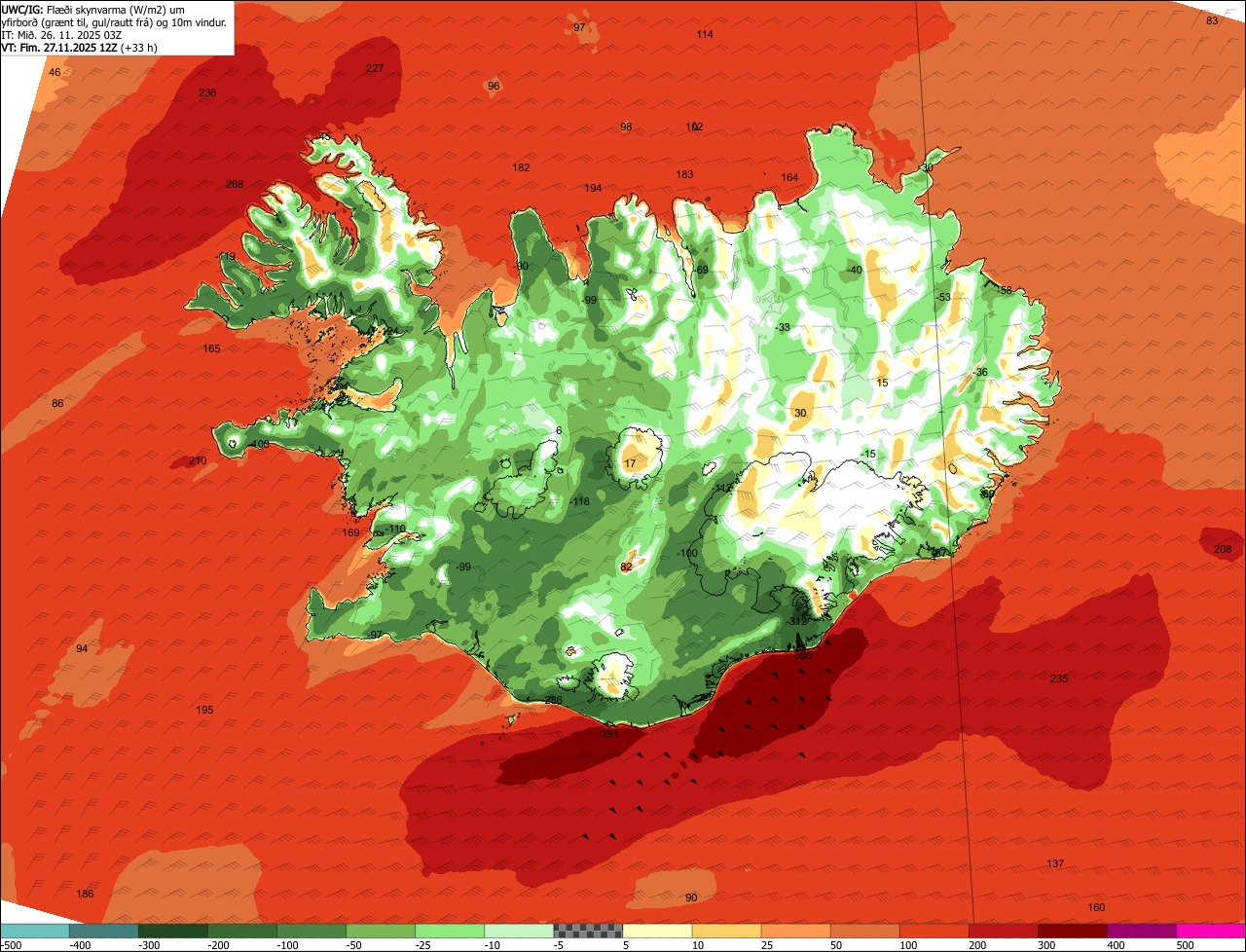This screenshot has width=1246, height=952.
Task: Click the legend swatch between -100 and -50
Action: [x=311, y=931]
